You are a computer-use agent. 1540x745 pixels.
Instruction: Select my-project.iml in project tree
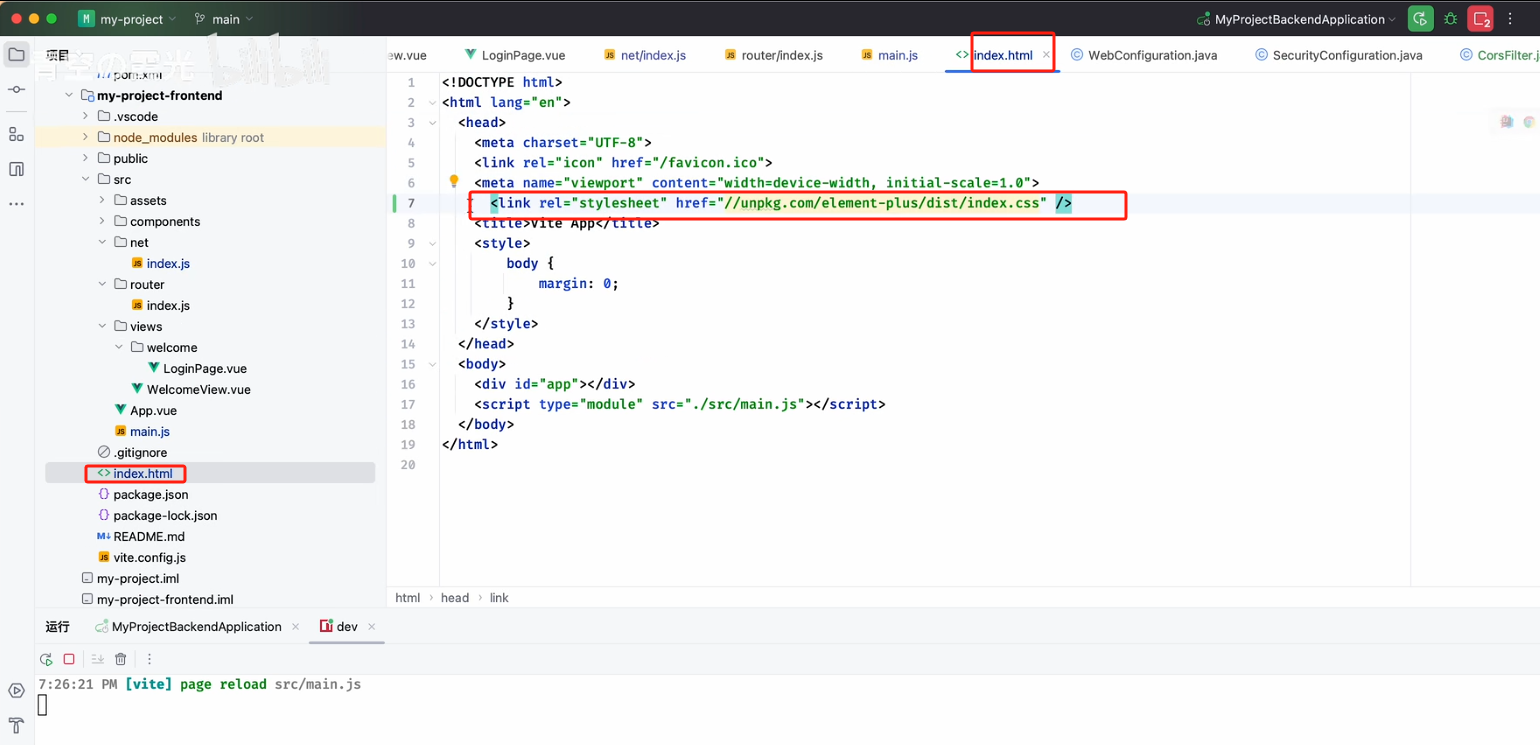click(138, 579)
